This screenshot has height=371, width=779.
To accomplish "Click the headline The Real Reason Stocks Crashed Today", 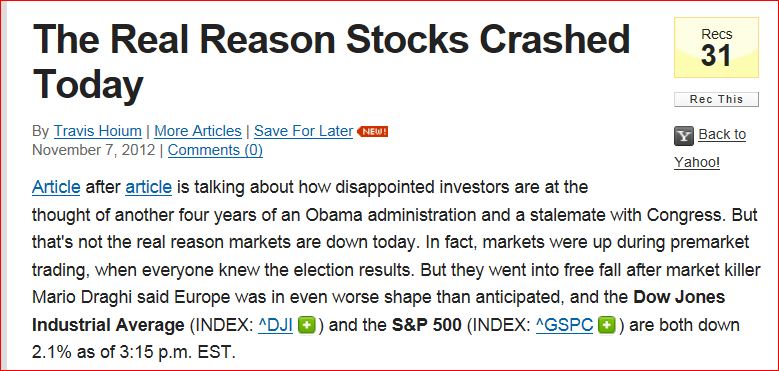I will (331, 61).
